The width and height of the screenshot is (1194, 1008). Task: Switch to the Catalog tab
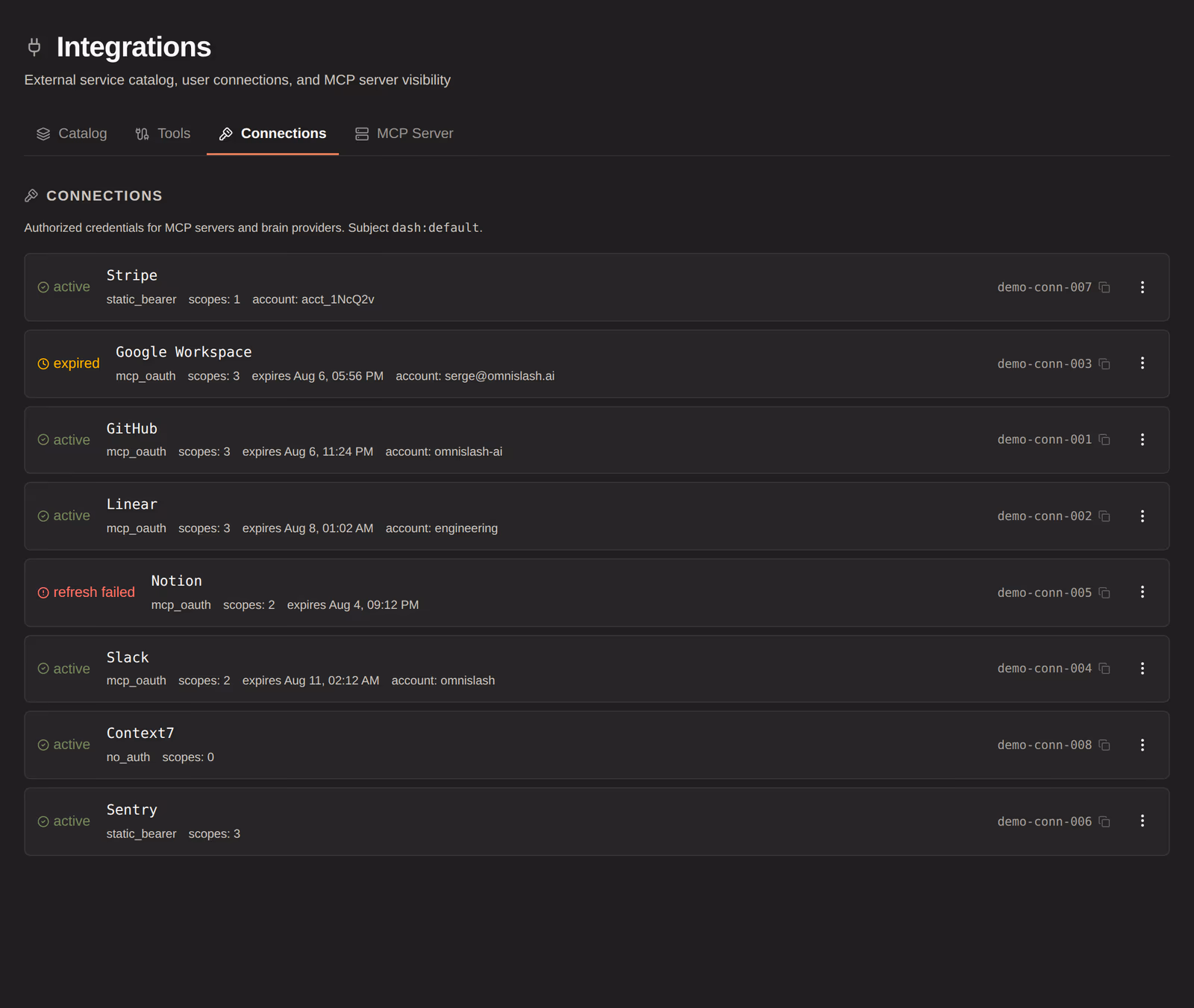[72, 134]
